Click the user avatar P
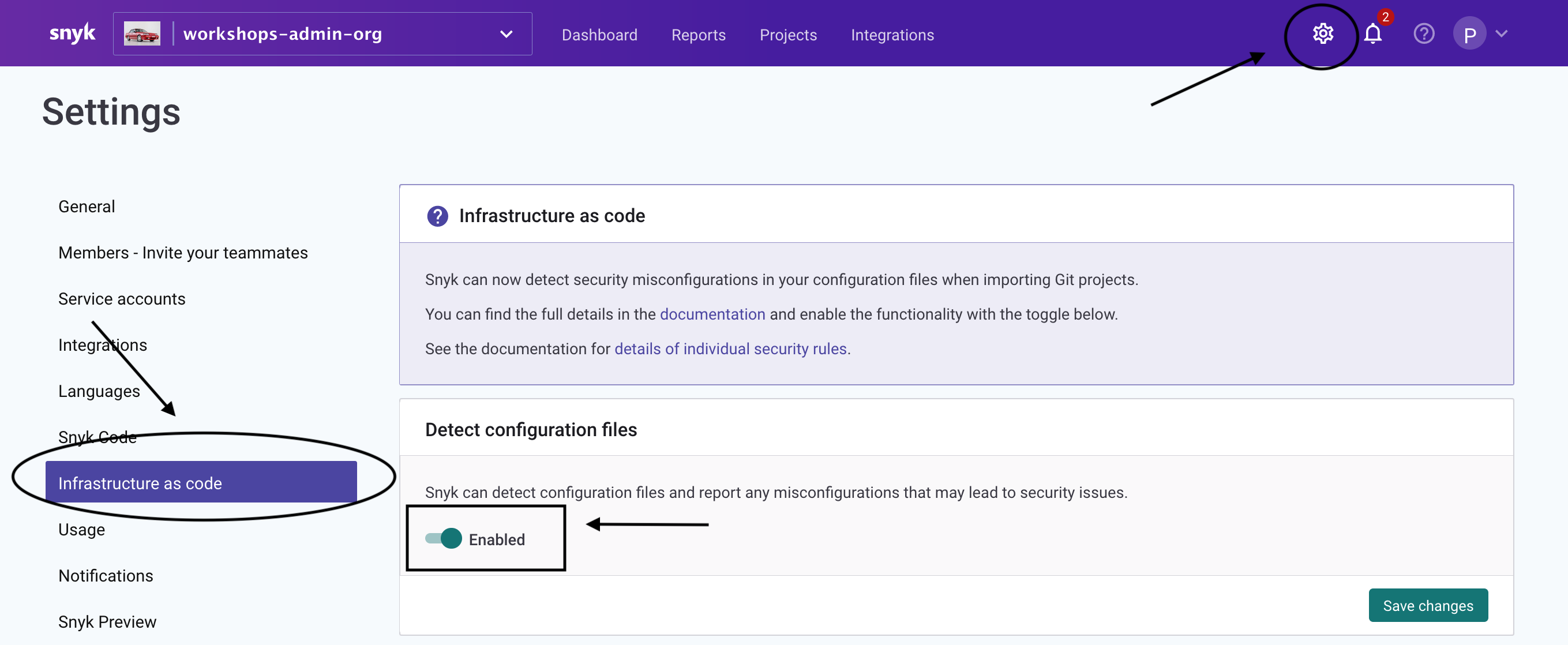 click(x=1469, y=34)
